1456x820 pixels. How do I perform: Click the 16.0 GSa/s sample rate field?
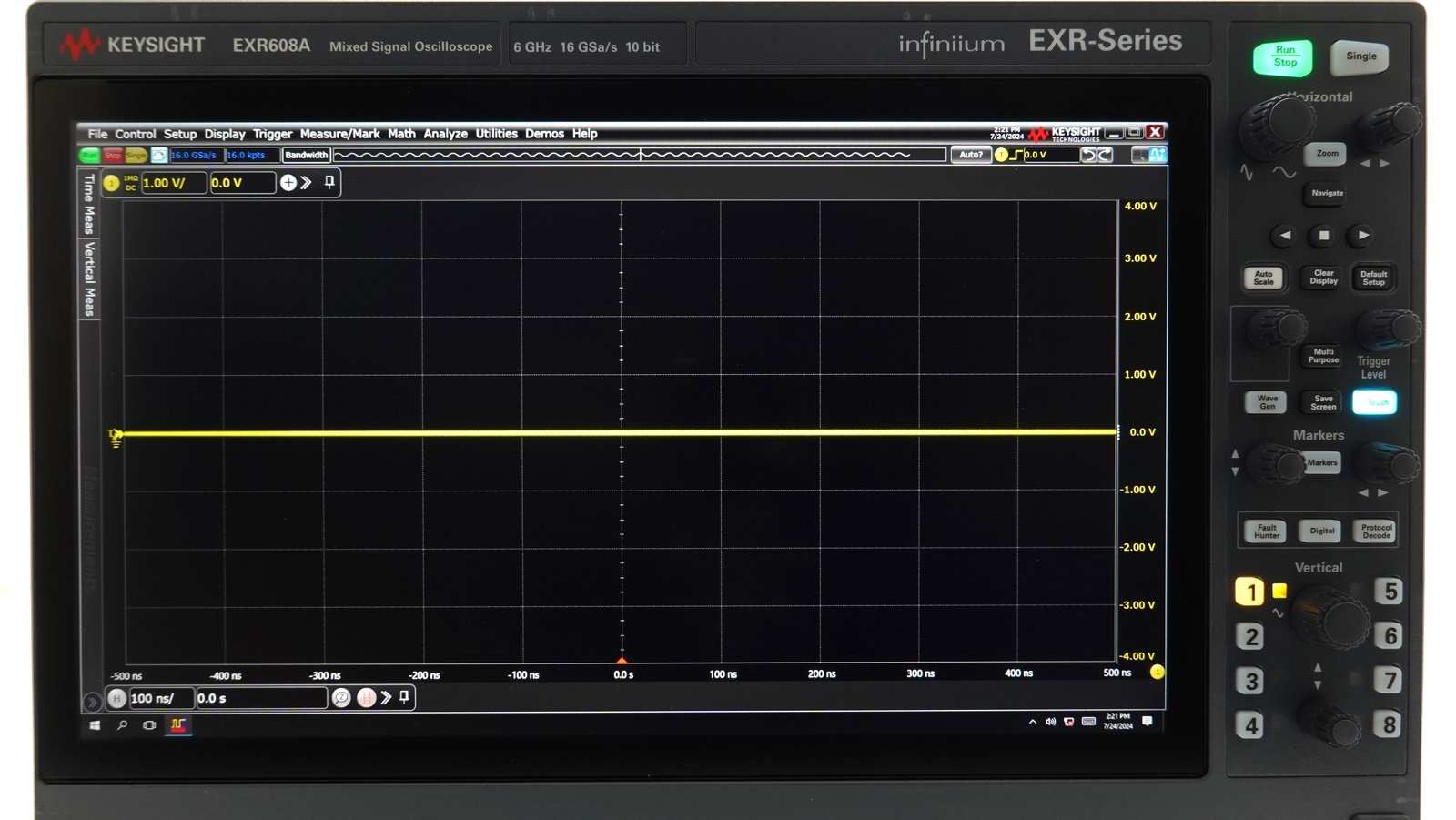196,156
